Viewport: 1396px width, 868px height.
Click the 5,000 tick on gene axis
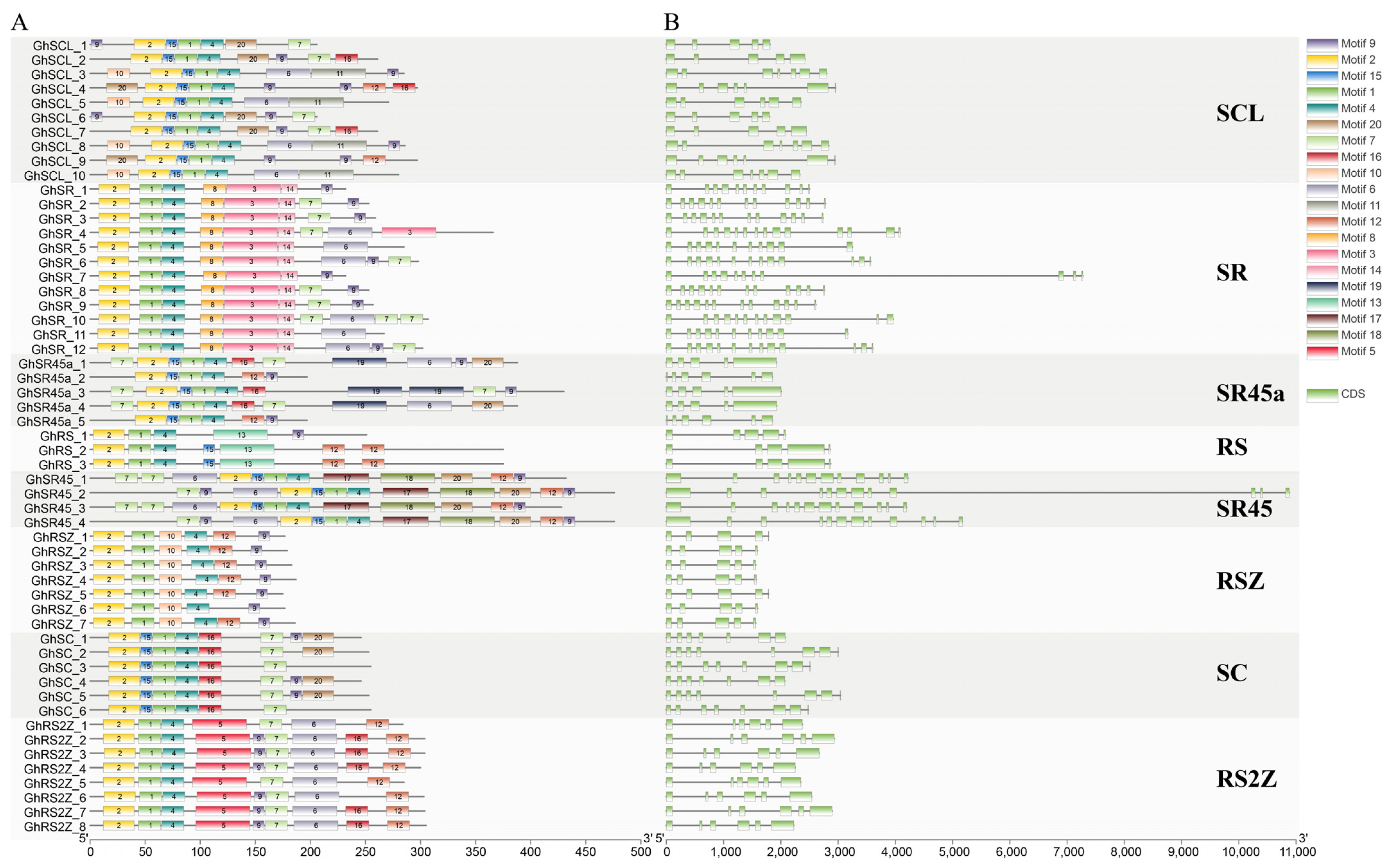click(953, 851)
